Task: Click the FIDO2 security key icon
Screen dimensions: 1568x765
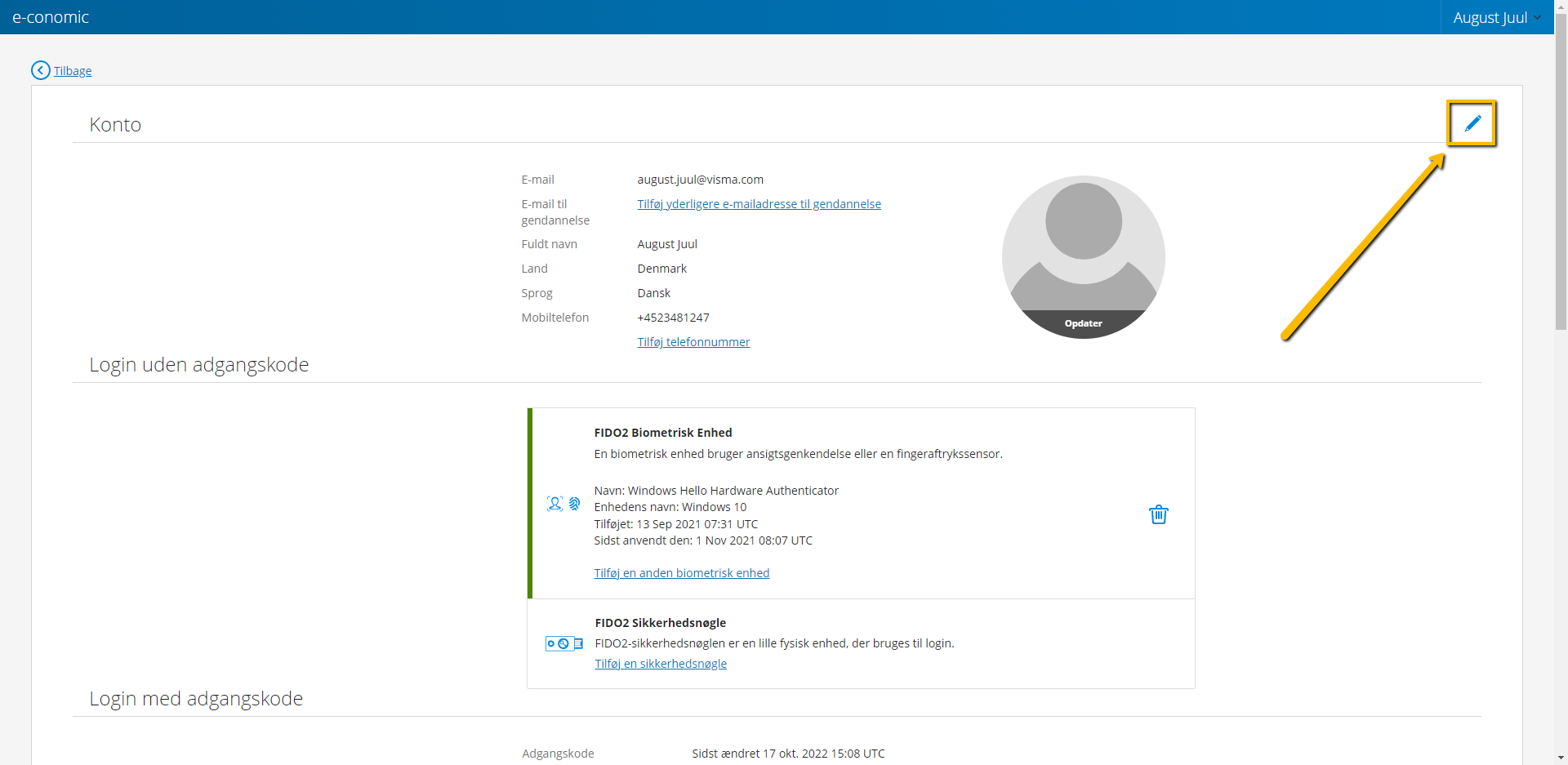Action: [563, 643]
